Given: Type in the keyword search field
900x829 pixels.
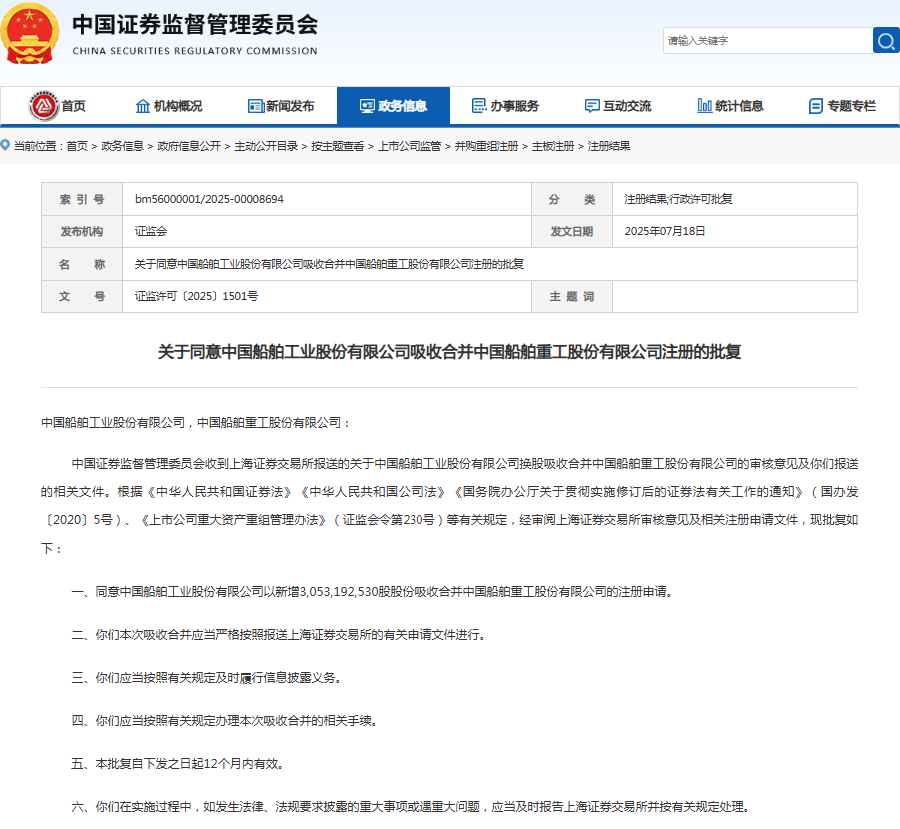Looking at the screenshot, I should [x=766, y=40].
